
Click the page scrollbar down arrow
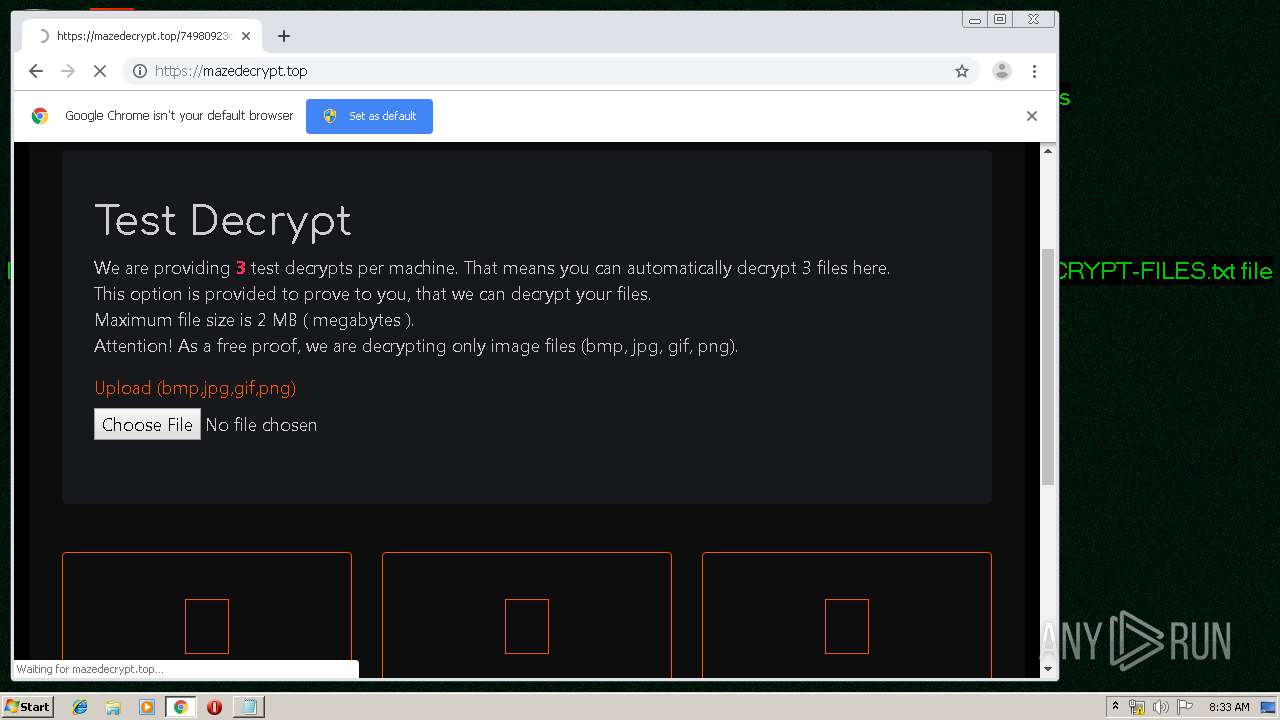(x=1048, y=669)
